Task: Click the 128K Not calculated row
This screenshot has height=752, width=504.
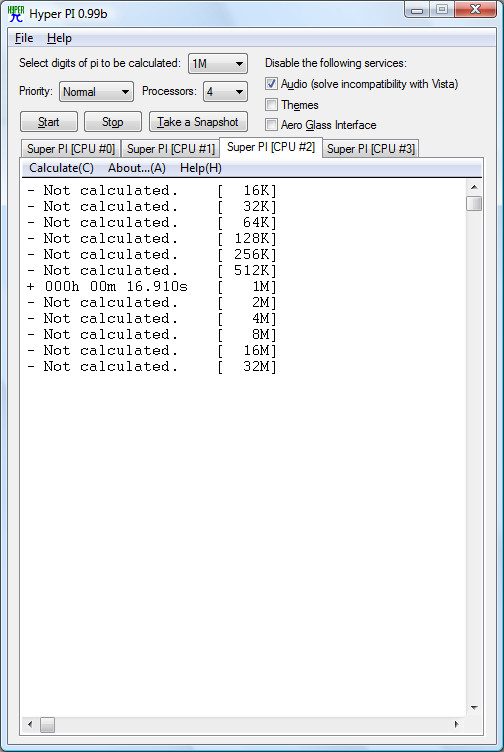Action: 152,238
